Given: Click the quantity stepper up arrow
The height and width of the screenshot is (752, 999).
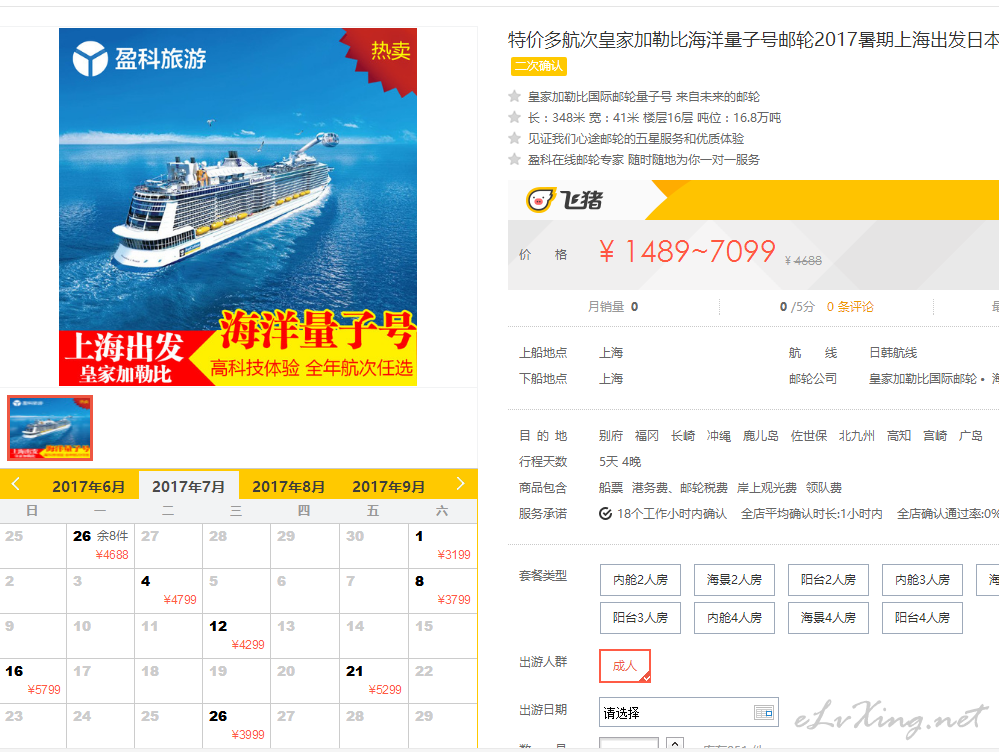Looking at the screenshot, I should coord(675,743).
